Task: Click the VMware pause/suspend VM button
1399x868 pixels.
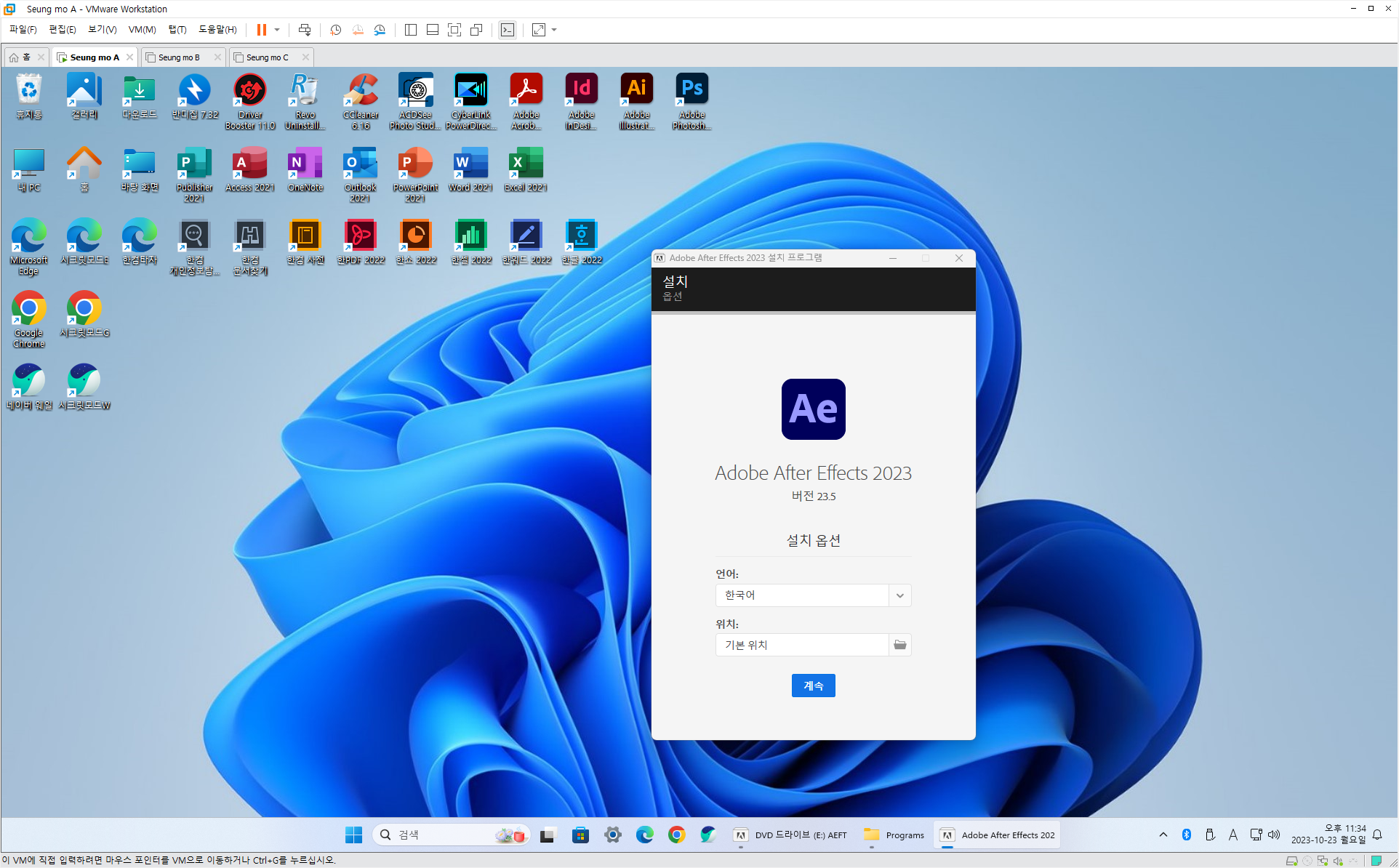Action: click(x=261, y=30)
